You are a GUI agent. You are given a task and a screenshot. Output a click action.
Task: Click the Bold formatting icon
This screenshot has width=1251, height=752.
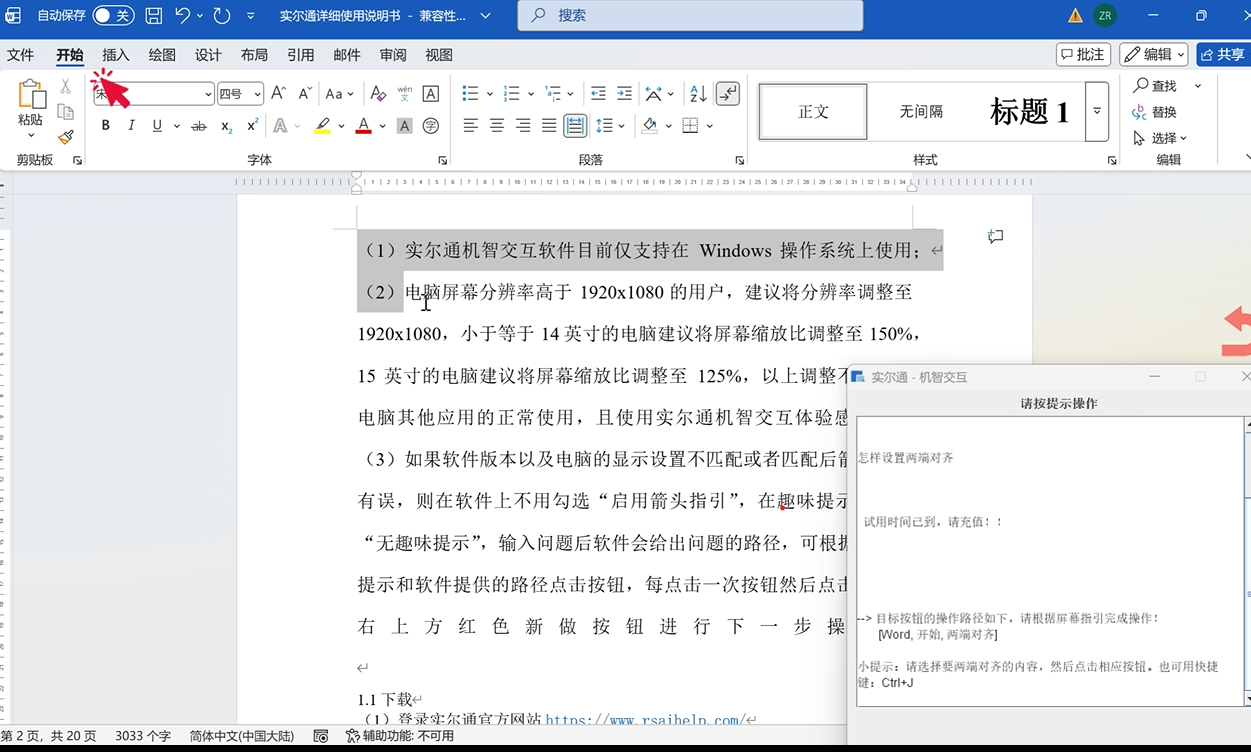(x=106, y=126)
